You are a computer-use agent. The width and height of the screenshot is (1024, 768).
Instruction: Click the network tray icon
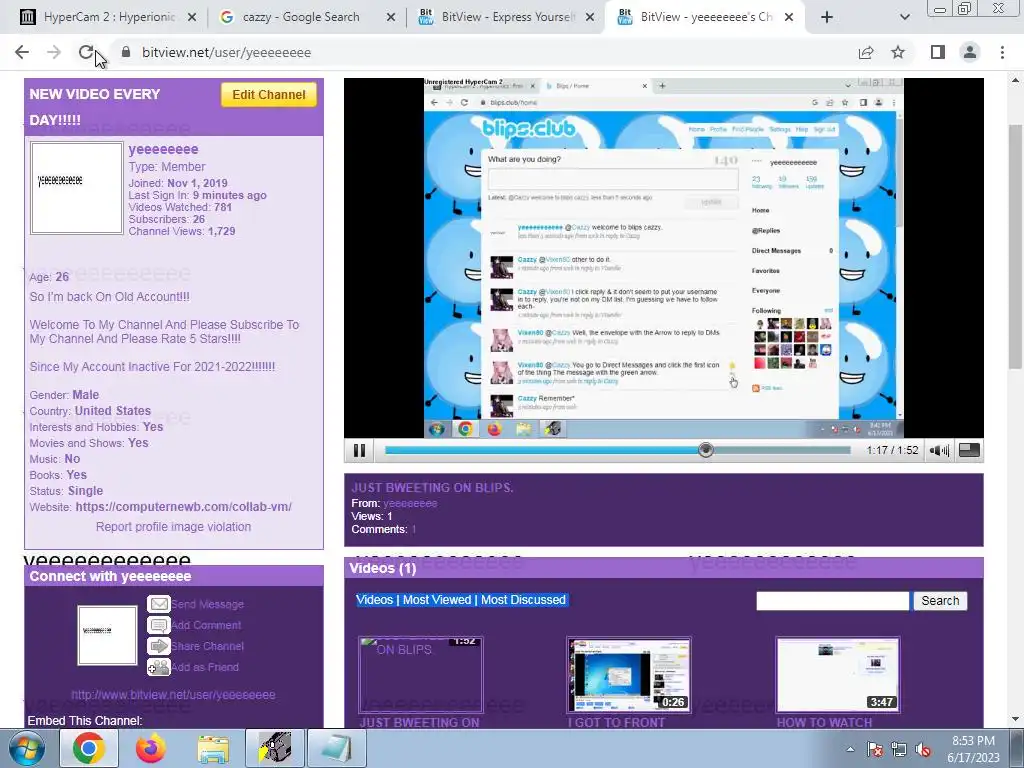click(x=899, y=749)
